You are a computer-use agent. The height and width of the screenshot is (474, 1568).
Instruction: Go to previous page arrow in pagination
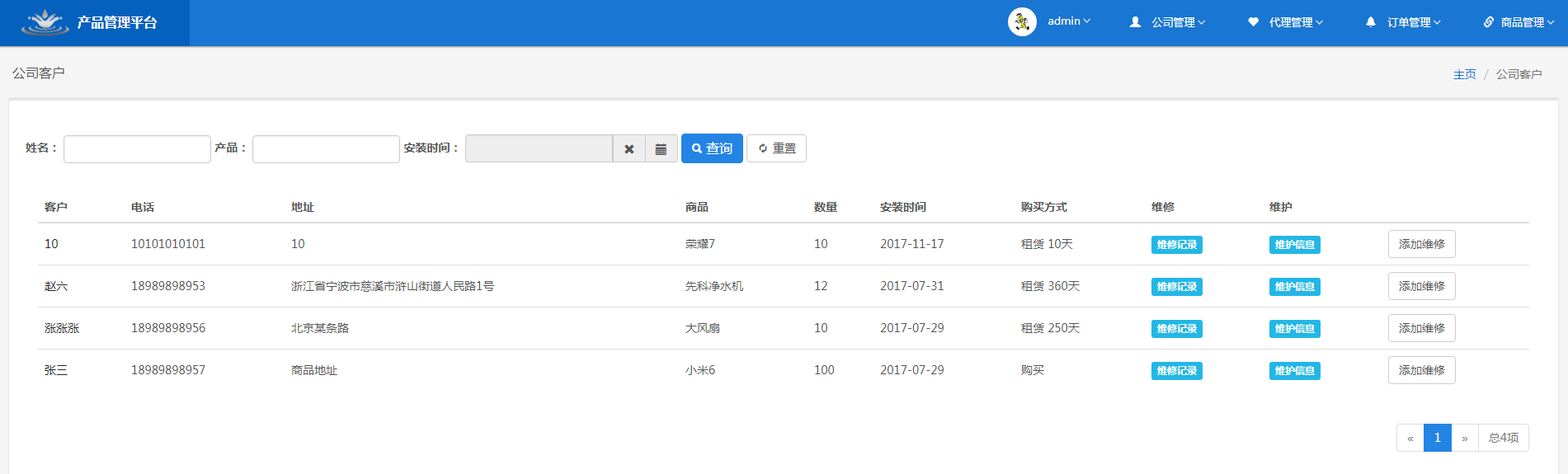point(1410,438)
